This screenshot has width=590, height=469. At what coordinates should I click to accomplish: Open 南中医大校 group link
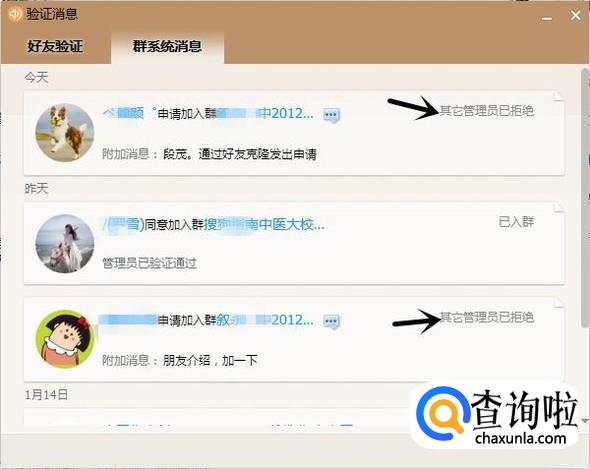click(264, 224)
